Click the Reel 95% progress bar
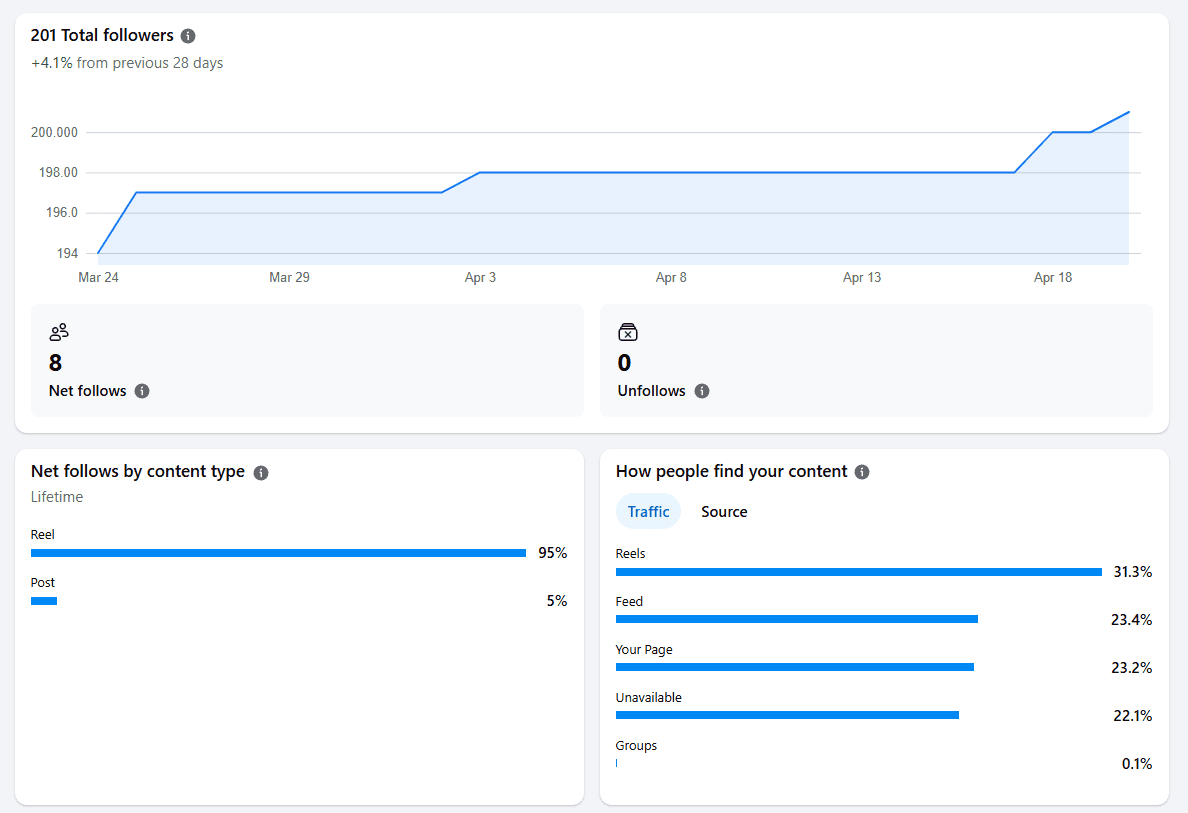 (x=278, y=553)
